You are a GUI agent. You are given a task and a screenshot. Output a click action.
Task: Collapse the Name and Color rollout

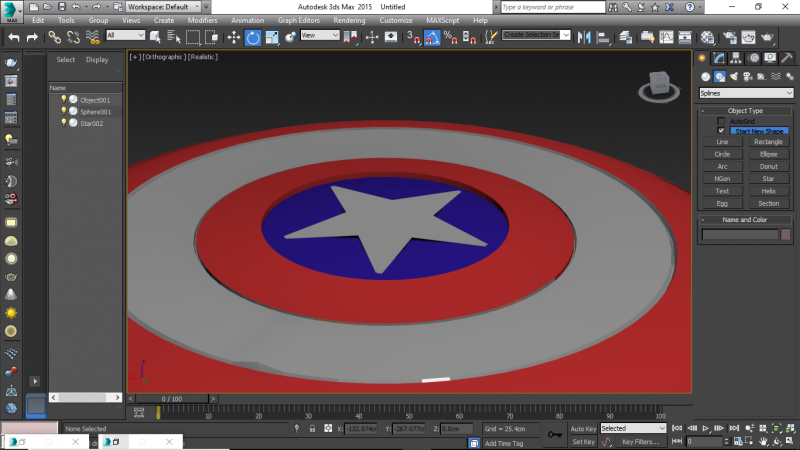pyautogui.click(x=745, y=220)
